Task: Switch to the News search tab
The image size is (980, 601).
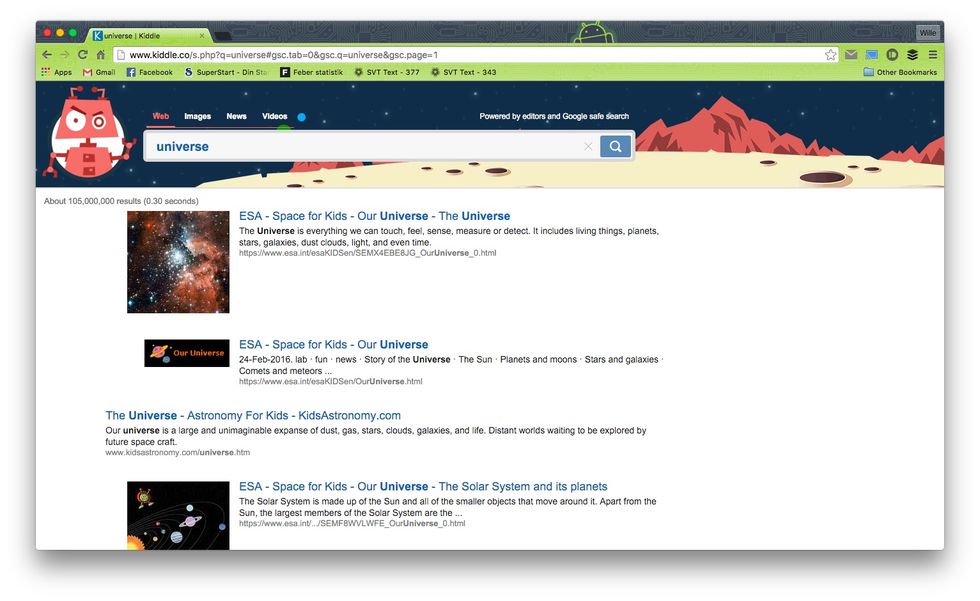Action: pos(236,116)
